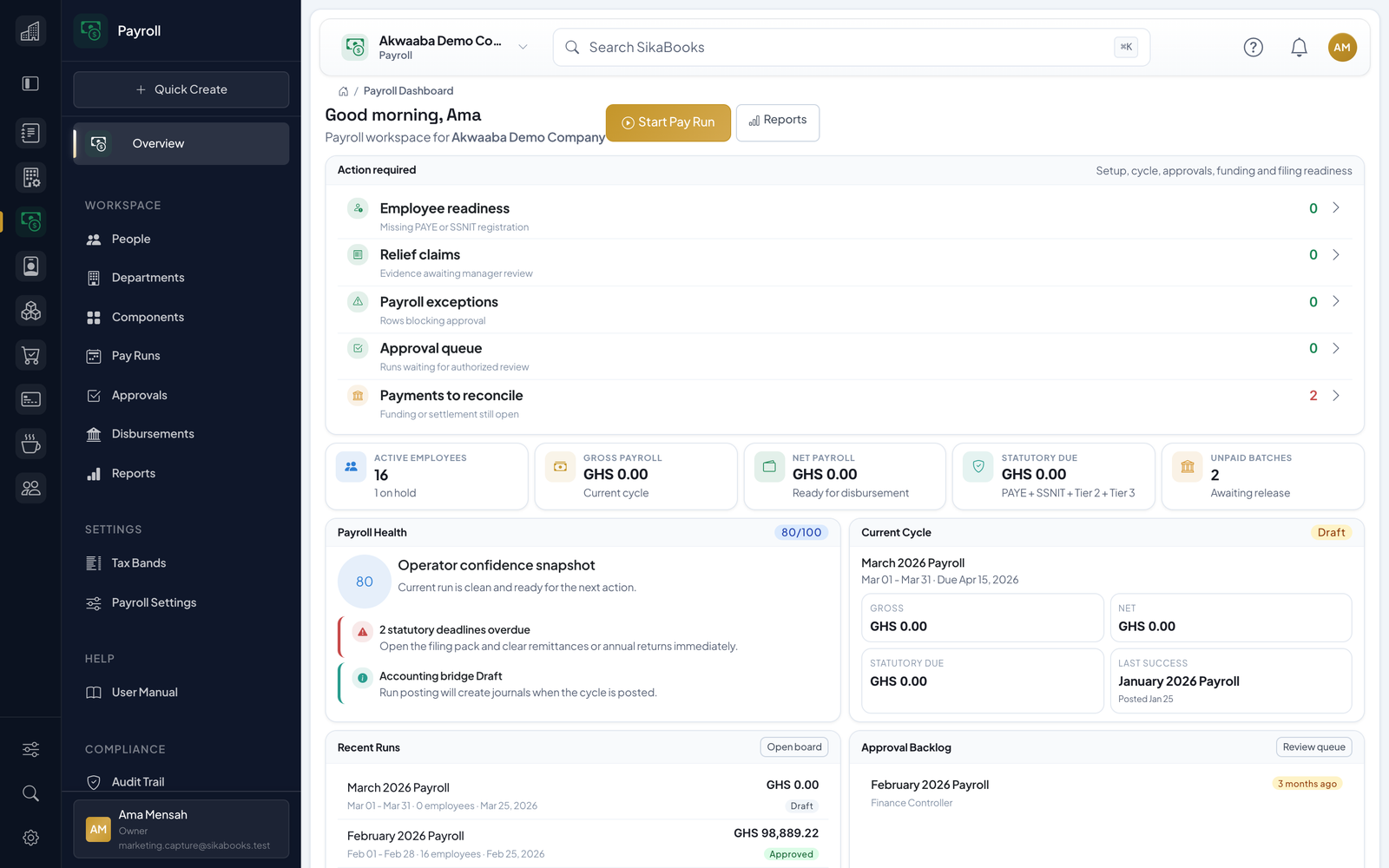This screenshot has height=868, width=1389.
Task: Open Payroll Settings
Action: 181,603
